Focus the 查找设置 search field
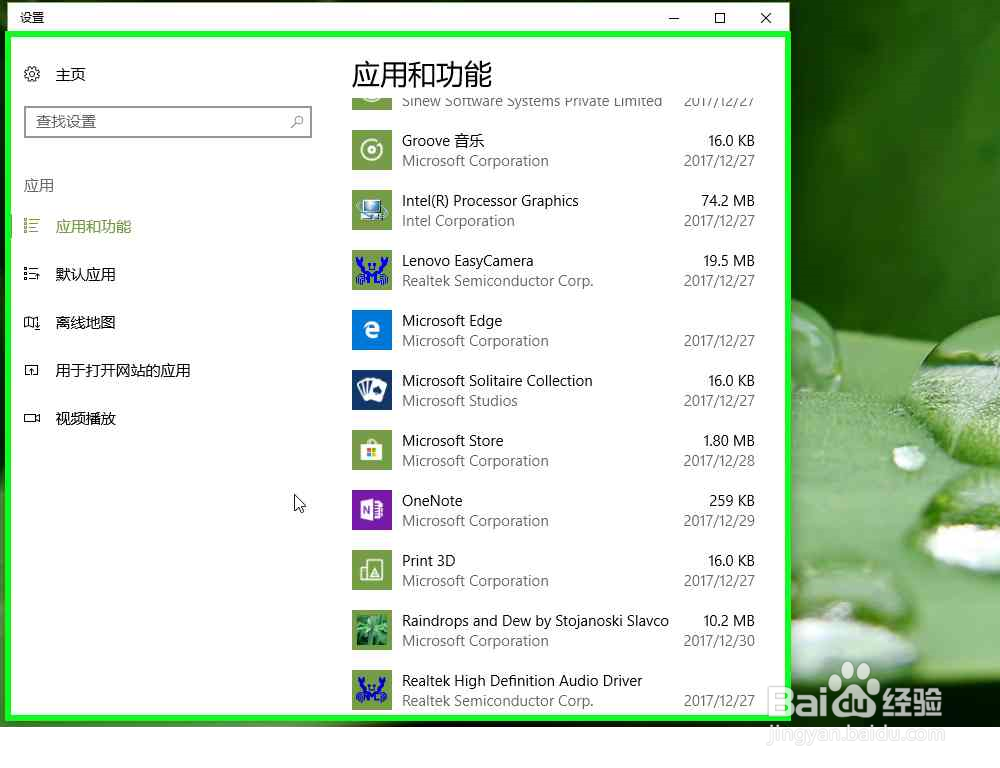Viewport: 1000px width, 768px height. pos(168,122)
